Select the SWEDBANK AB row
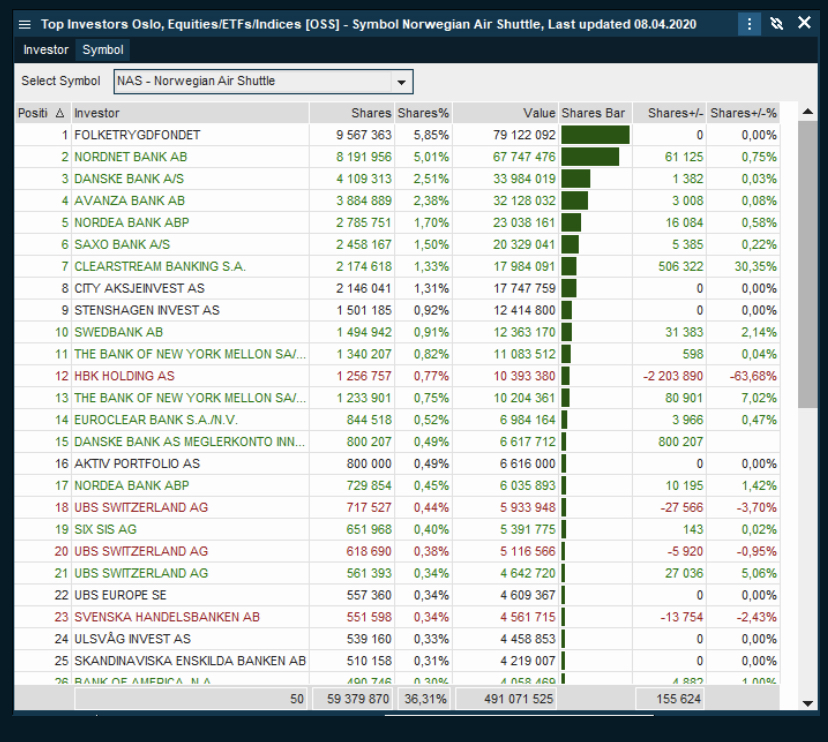Viewport: 828px width, 742px height. 397,332
